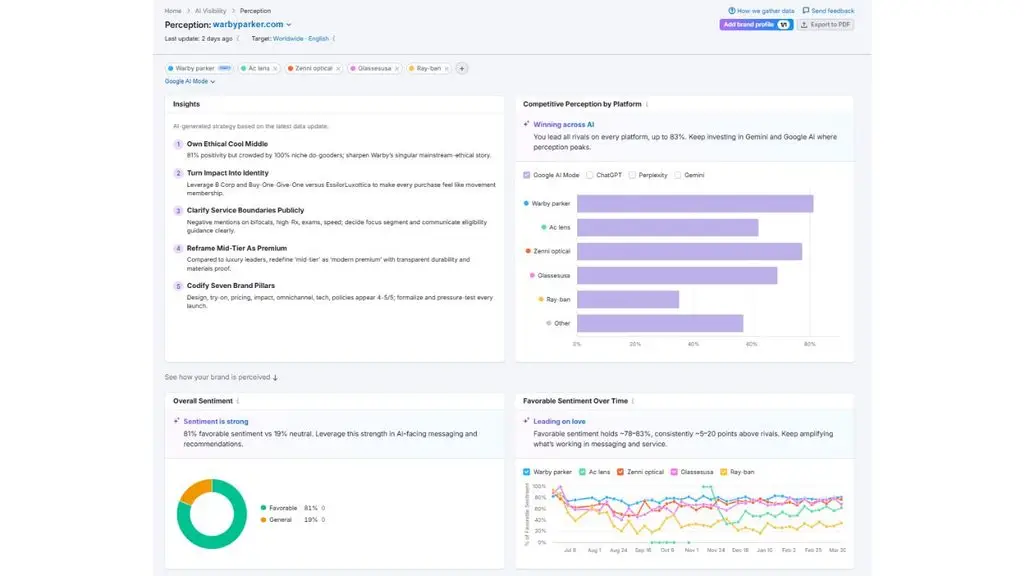The image size is (1024, 576).
Task: Enable the ChatGPT platform checkbox
Action: [x=590, y=175]
